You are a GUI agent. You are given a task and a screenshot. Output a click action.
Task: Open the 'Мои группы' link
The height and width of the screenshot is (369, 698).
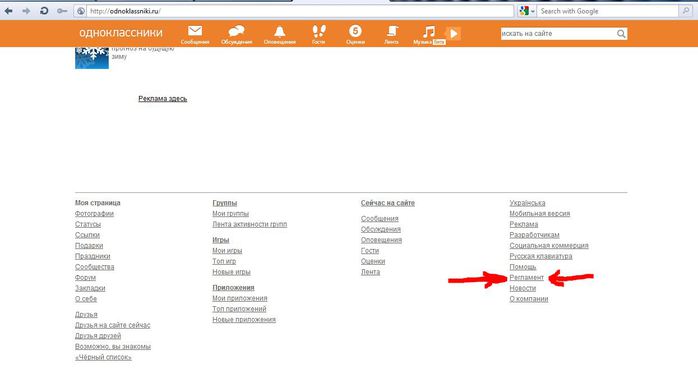point(231,214)
